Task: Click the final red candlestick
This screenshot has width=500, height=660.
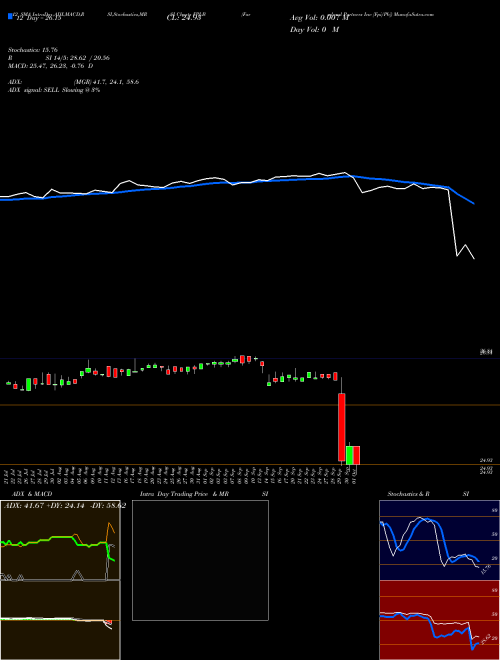Action: [x=356, y=455]
